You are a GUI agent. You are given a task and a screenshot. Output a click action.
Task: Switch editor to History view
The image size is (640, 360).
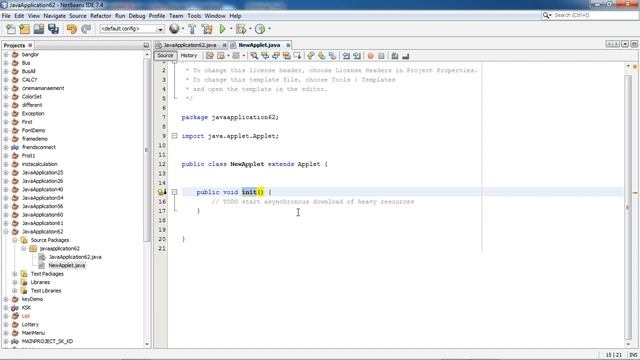coord(189,56)
